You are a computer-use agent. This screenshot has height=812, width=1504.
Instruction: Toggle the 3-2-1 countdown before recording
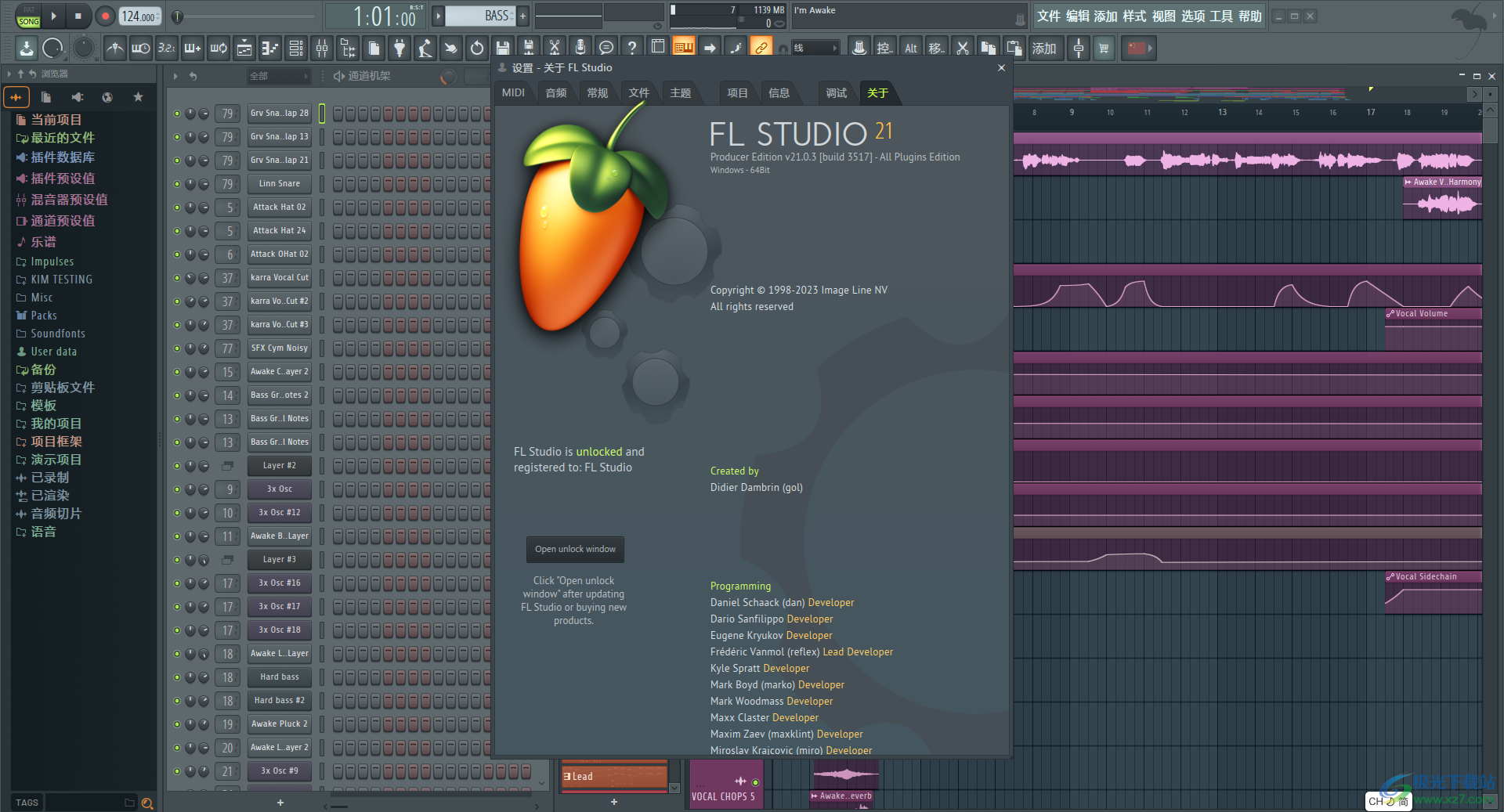167,49
